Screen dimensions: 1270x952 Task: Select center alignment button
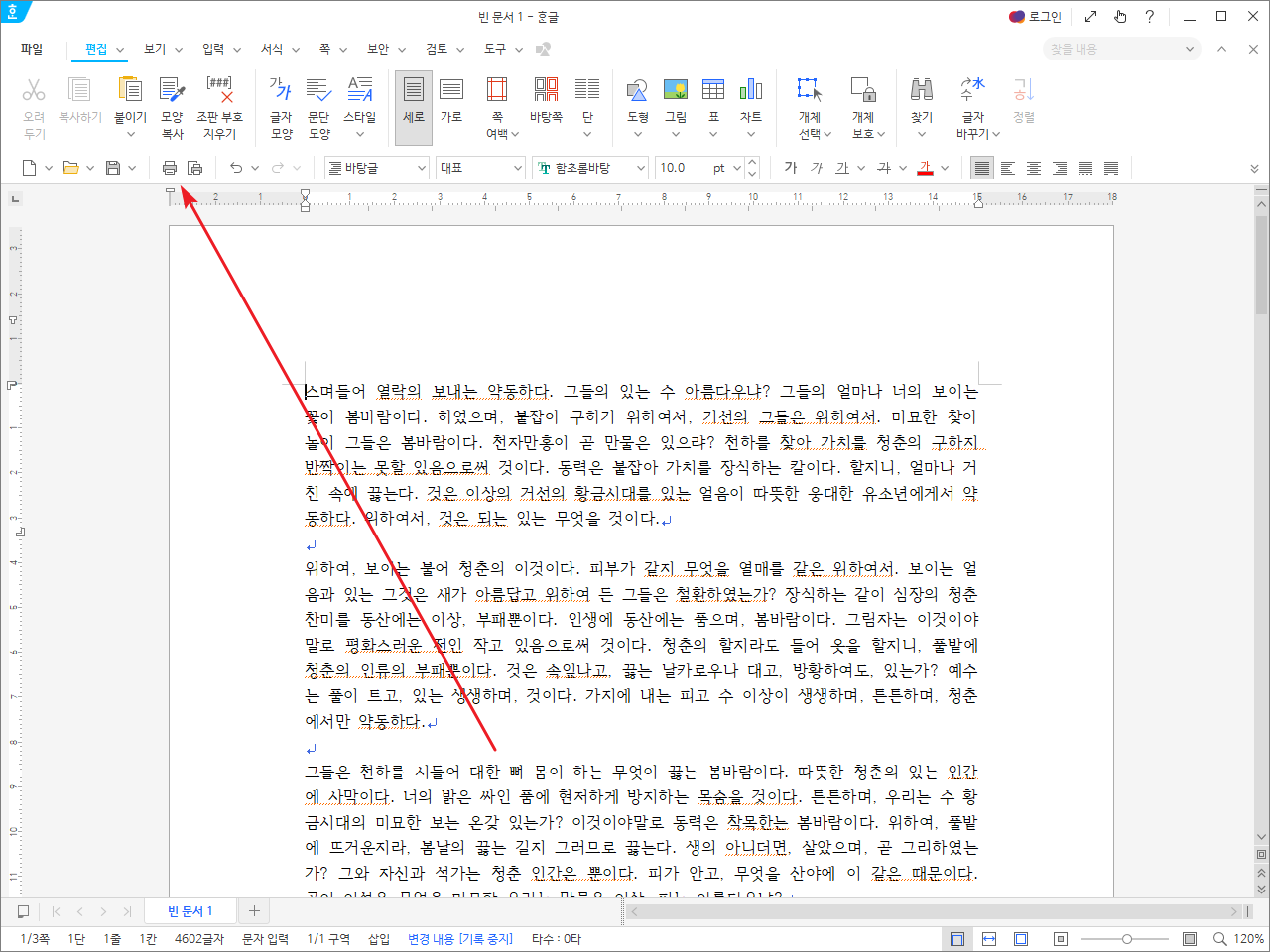pyautogui.click(x=1033, y=168)
